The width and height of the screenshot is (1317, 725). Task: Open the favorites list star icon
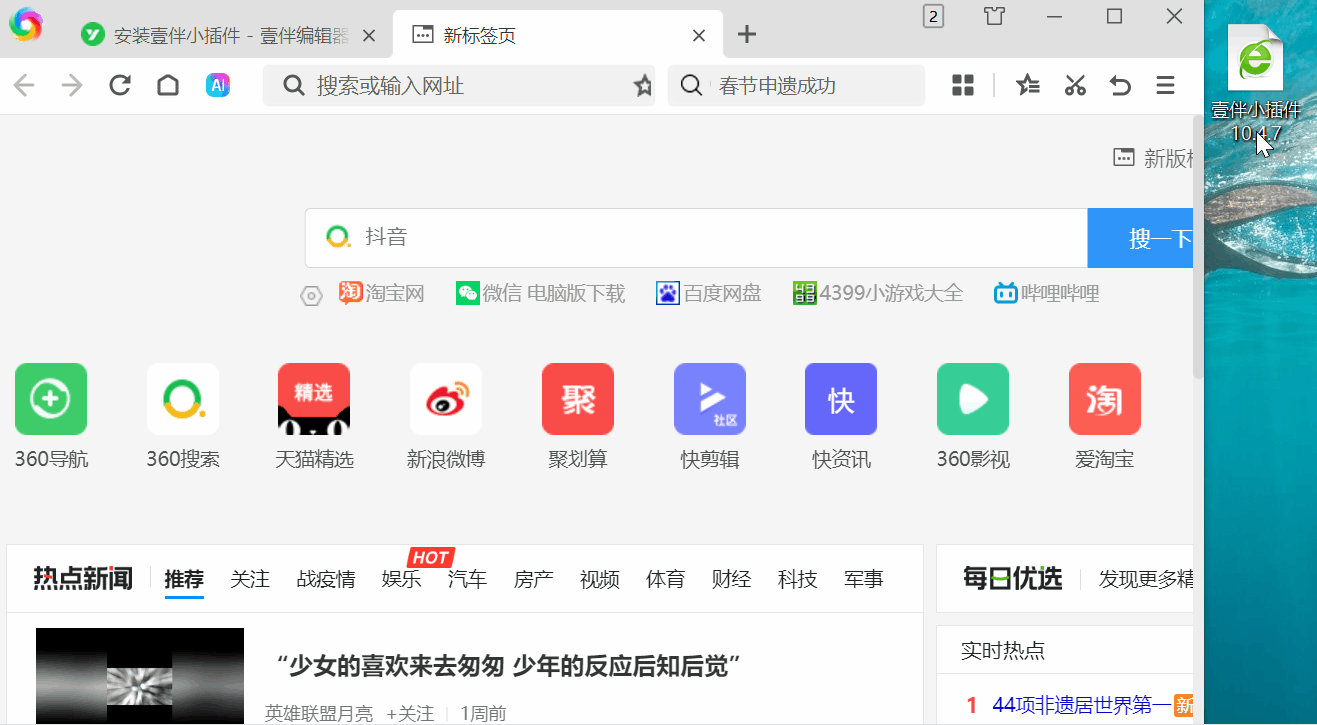[1028, 85]
